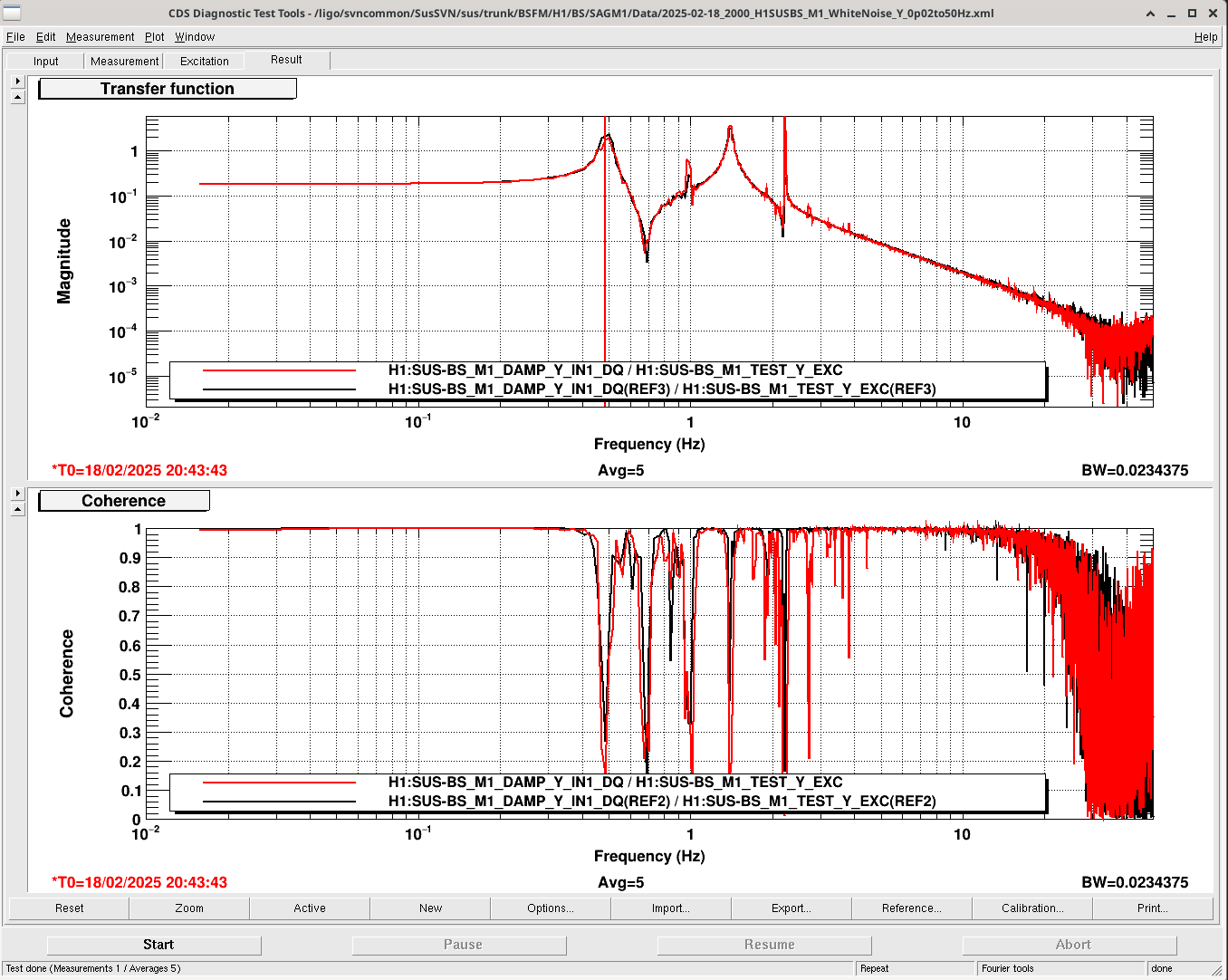Click the Abort button
1228x980 pixels.
pos(1070,945)
